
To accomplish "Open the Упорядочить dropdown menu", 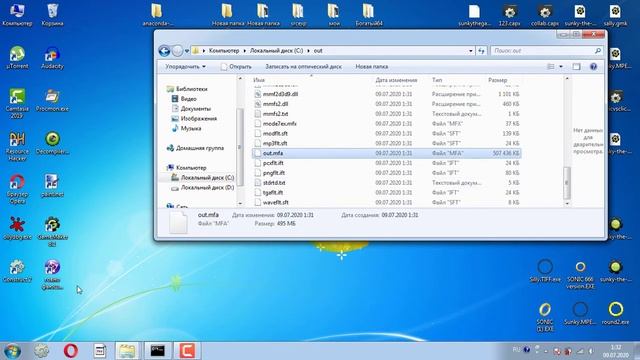I will point(186,67).
